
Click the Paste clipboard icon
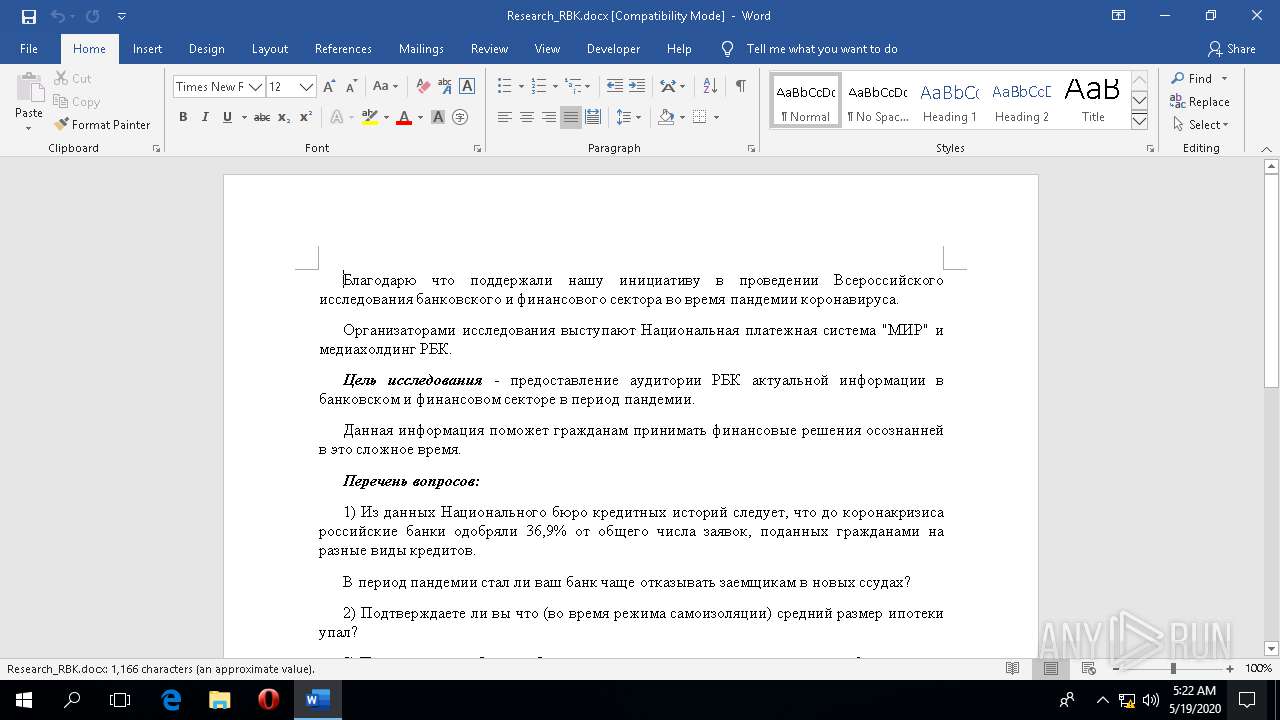(x=29, y=88)
